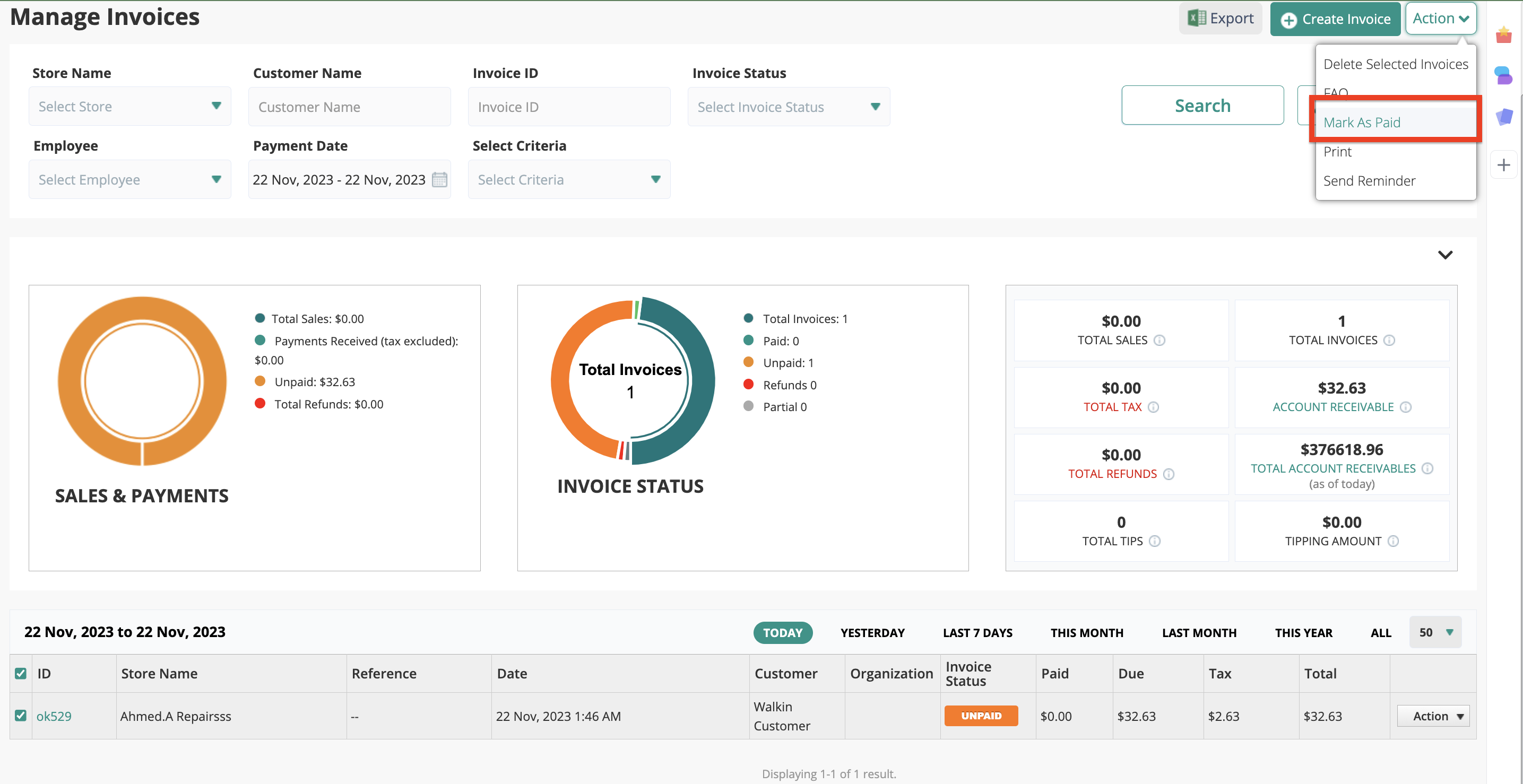
Task: Click Total Invoices legend dot in status chart
Action: click(x=748, y=318)
